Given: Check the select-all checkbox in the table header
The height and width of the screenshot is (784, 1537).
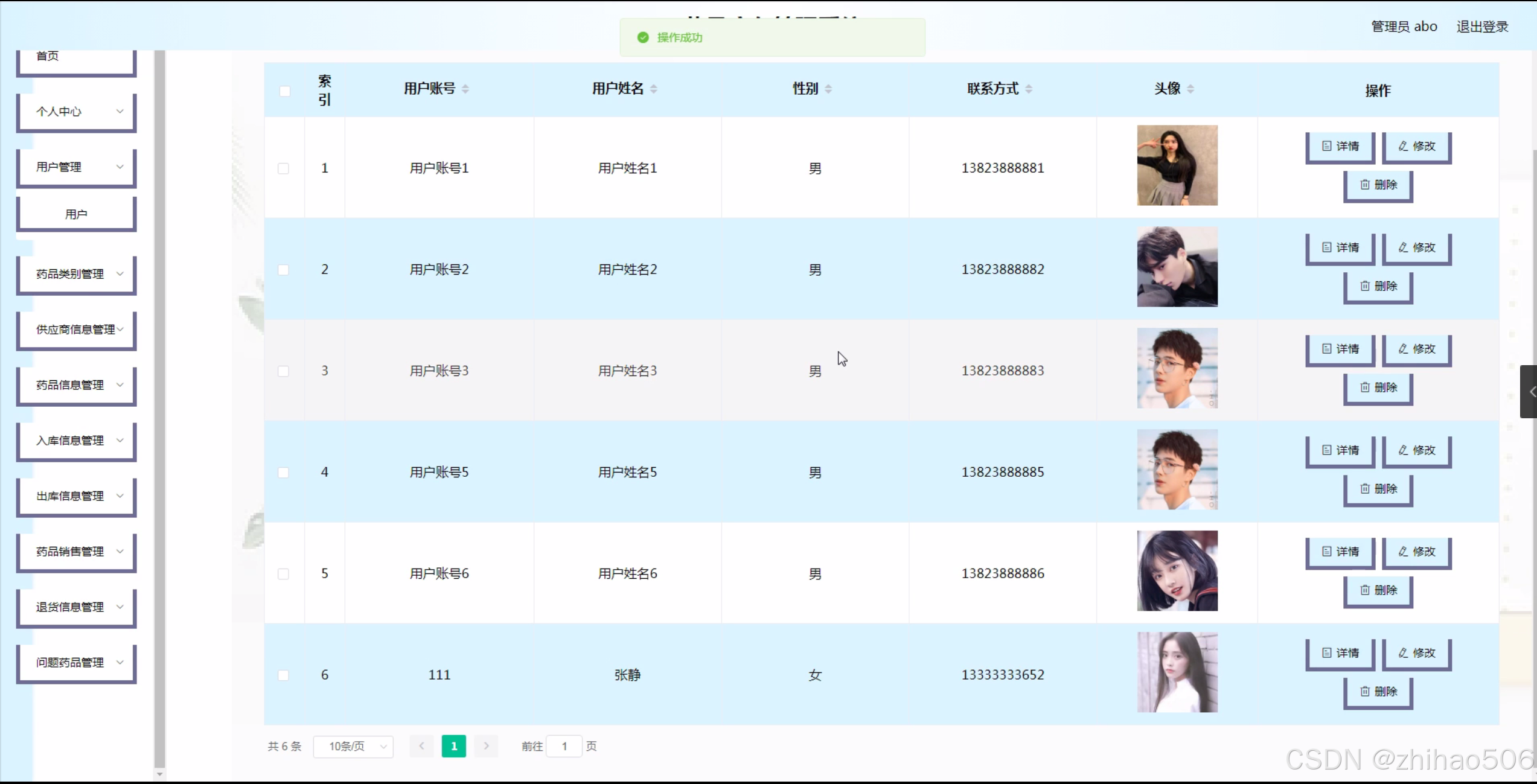Looking at the screenshot, I should [x=284, y=91].
